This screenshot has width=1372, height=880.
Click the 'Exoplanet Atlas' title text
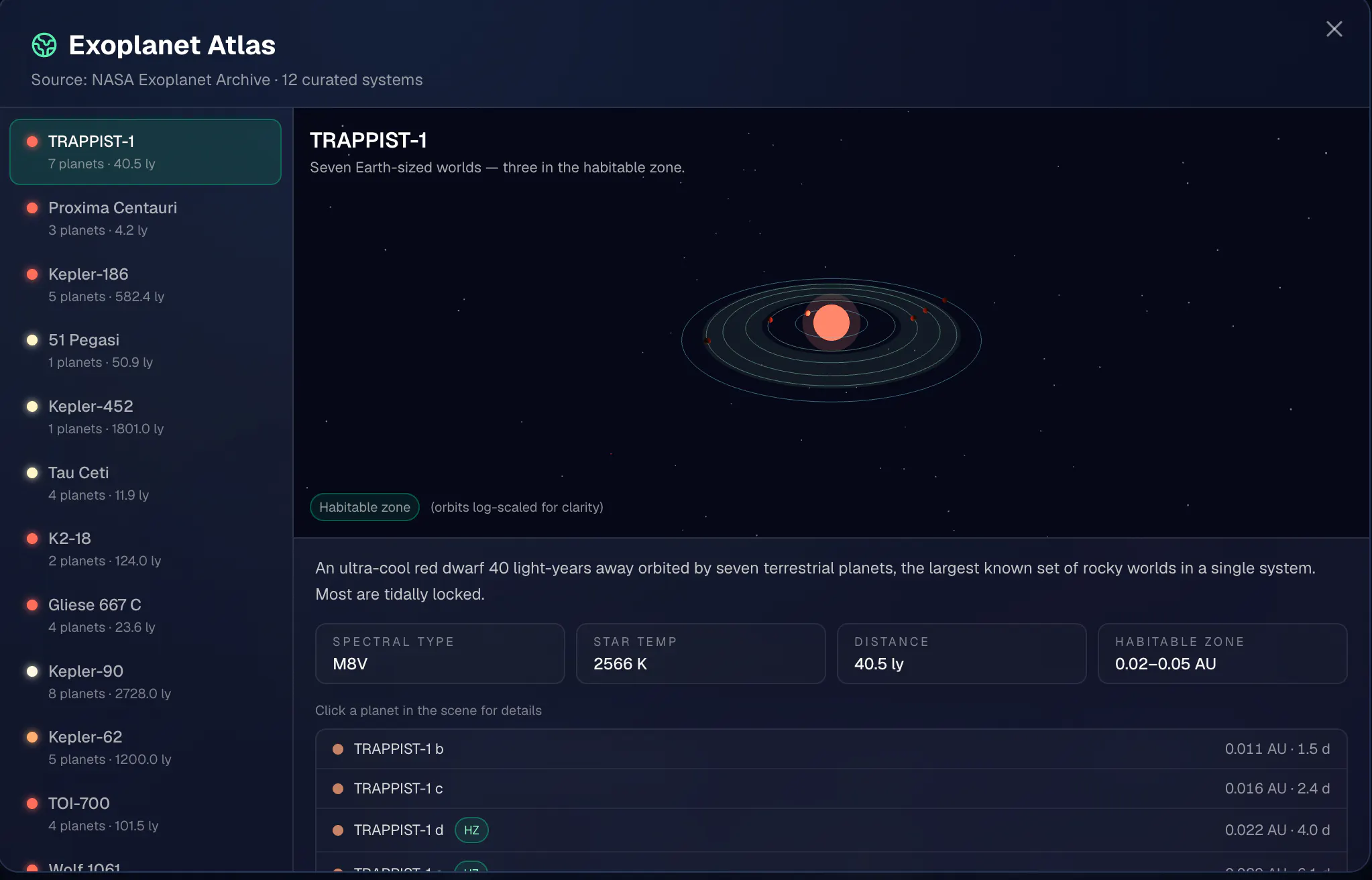click(172, 45)
